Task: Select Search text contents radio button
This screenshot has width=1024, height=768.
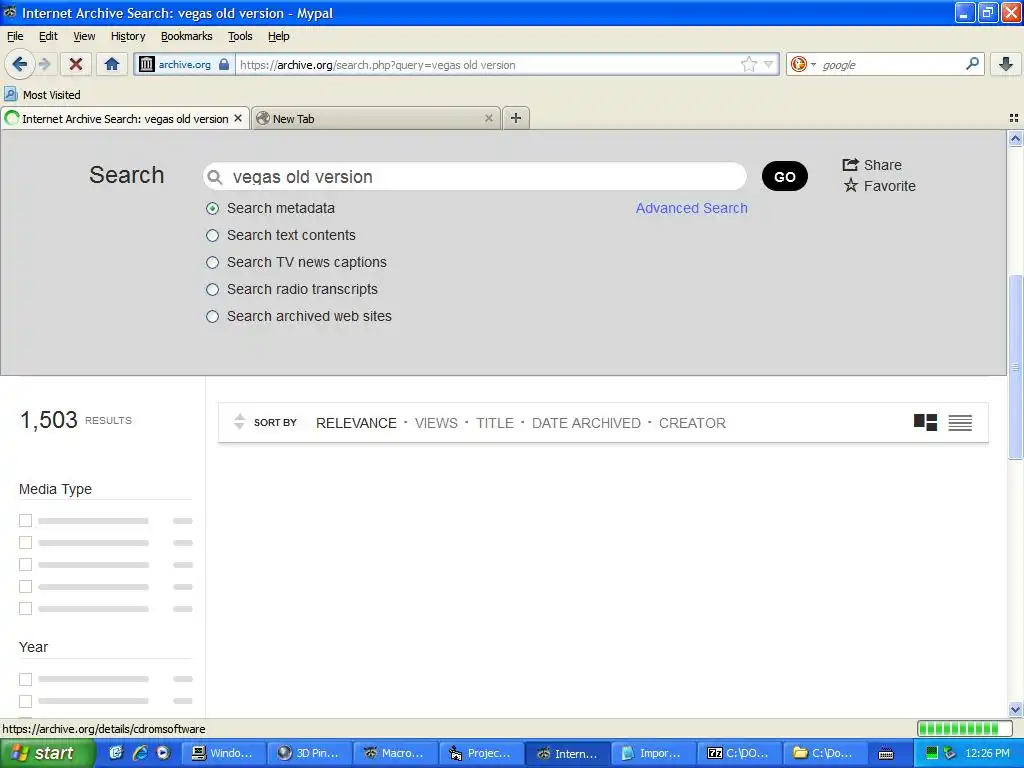Action: pyautogui.click(x=212, y=235)
